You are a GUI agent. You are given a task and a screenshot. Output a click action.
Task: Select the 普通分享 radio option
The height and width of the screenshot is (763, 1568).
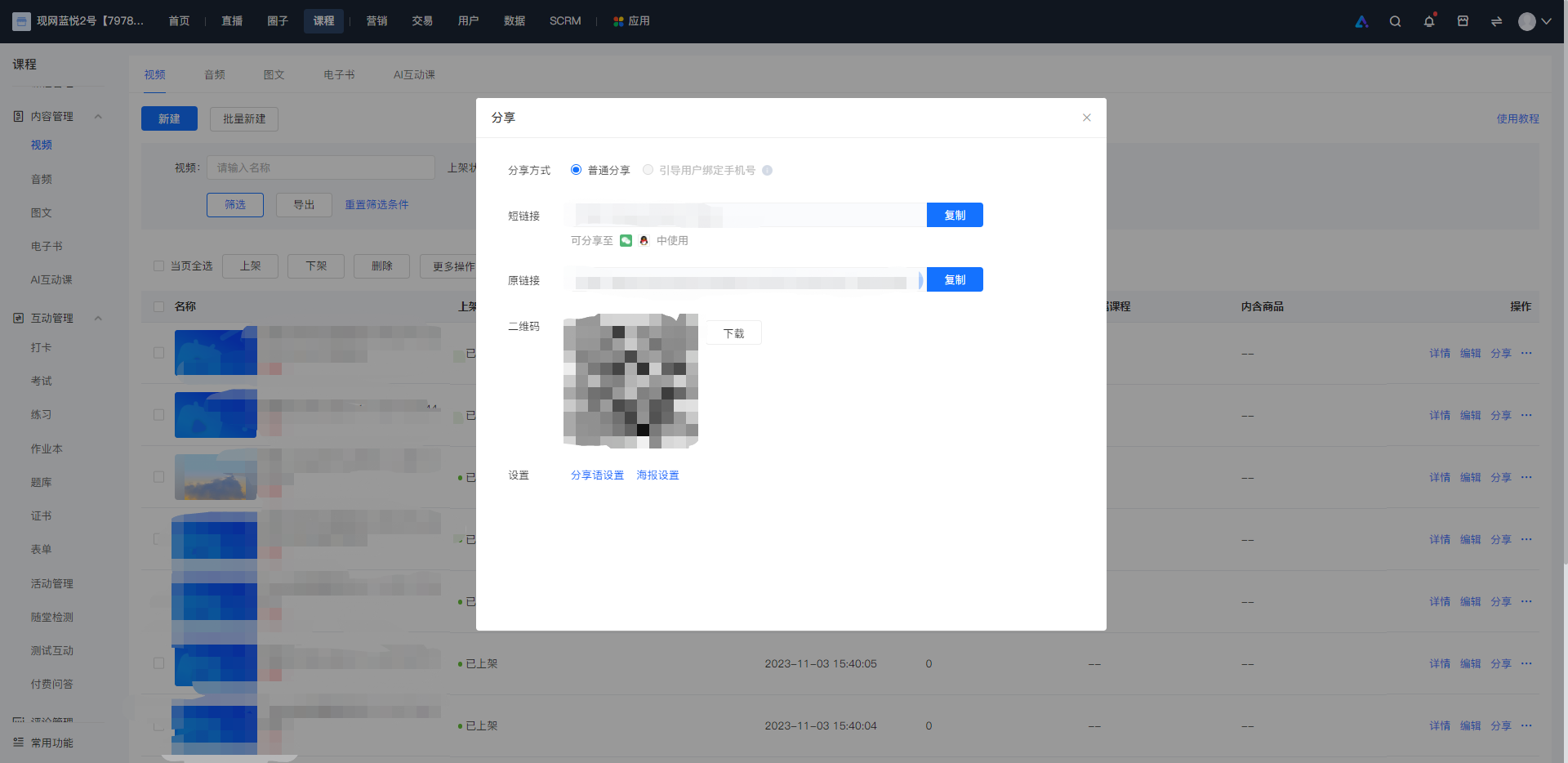coord(576,170)
